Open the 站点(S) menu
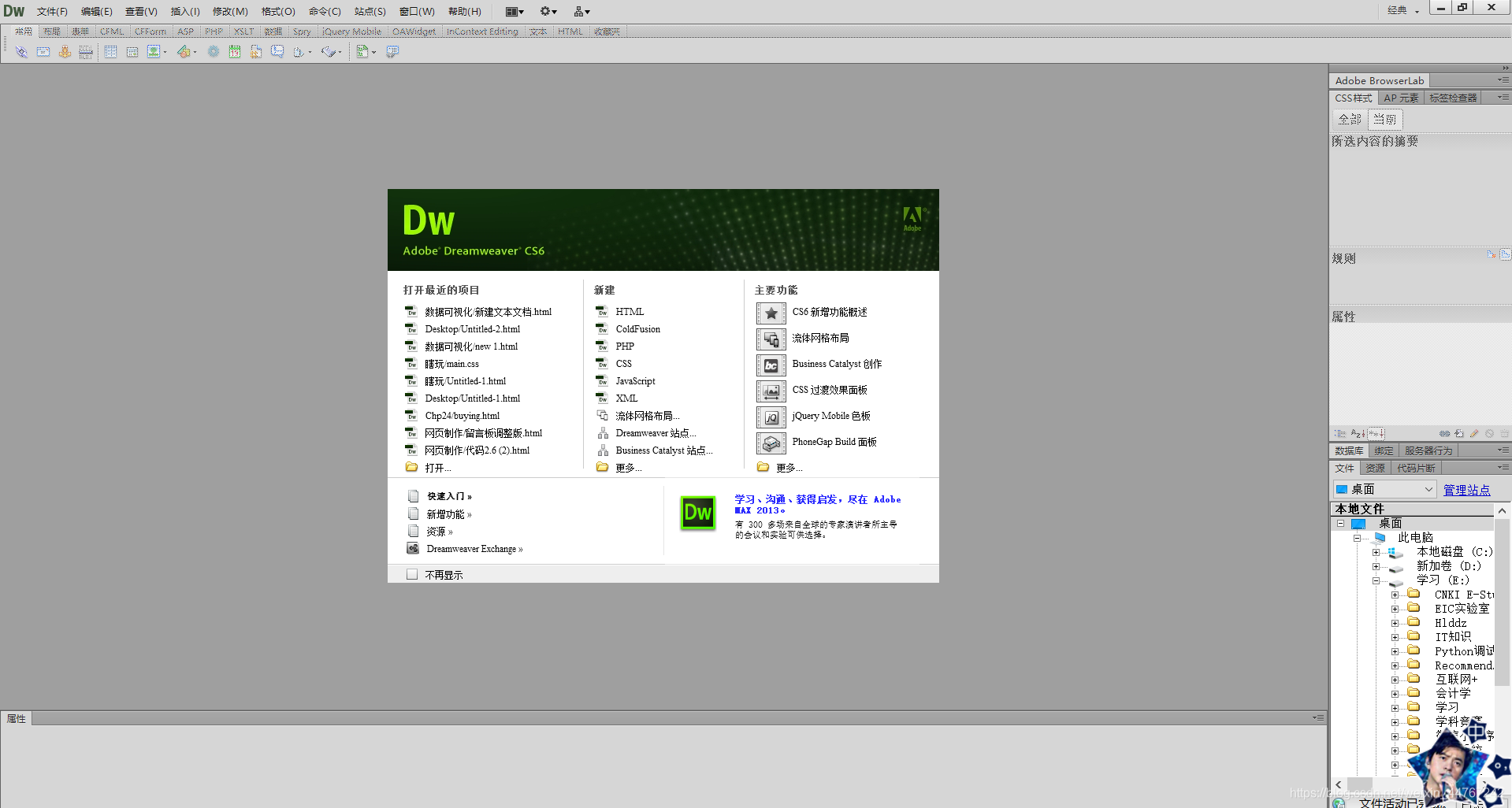1512x808 pixels. coord(370,11)
